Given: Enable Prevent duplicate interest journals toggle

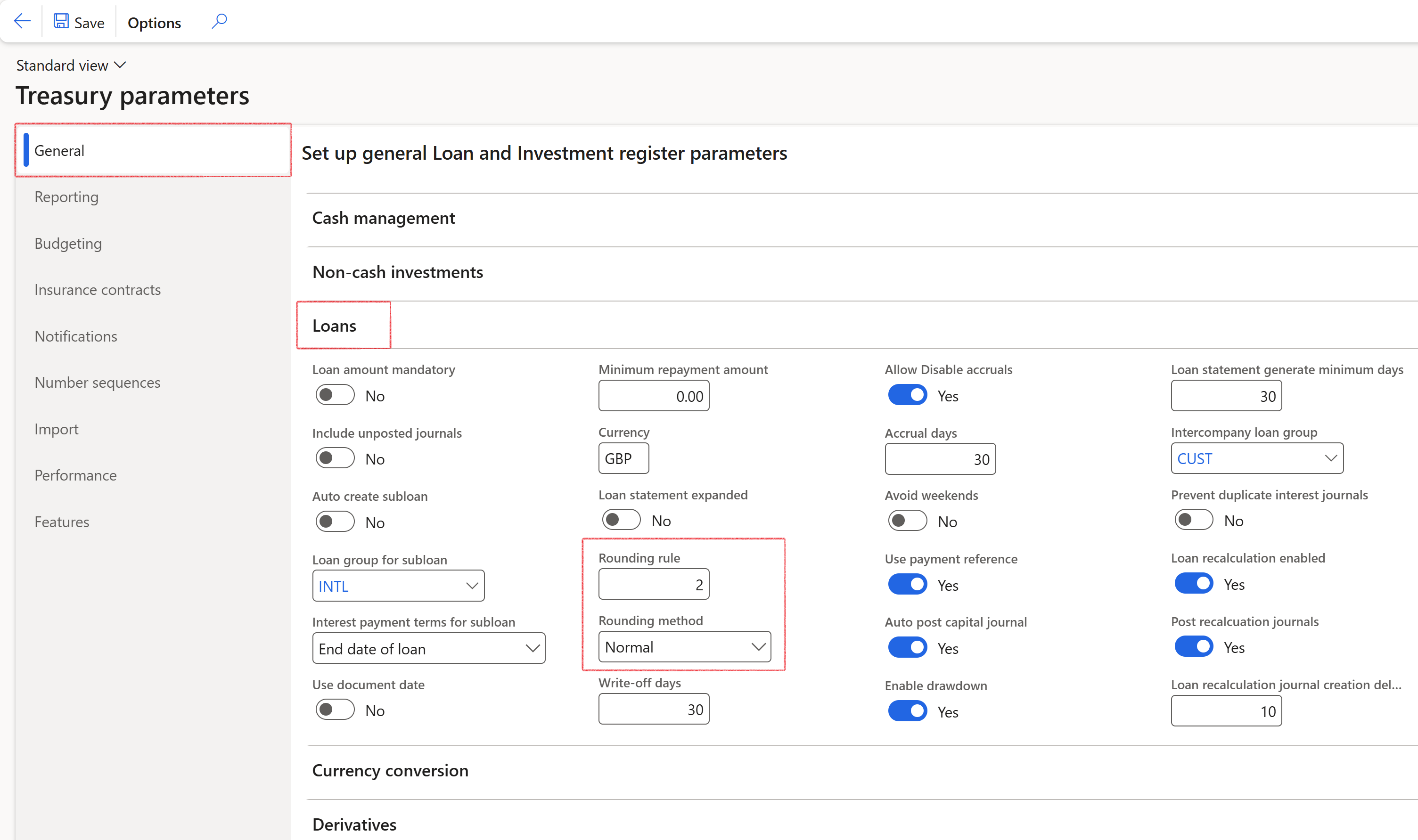Looking at the screenshot, I should [1194, 520].
